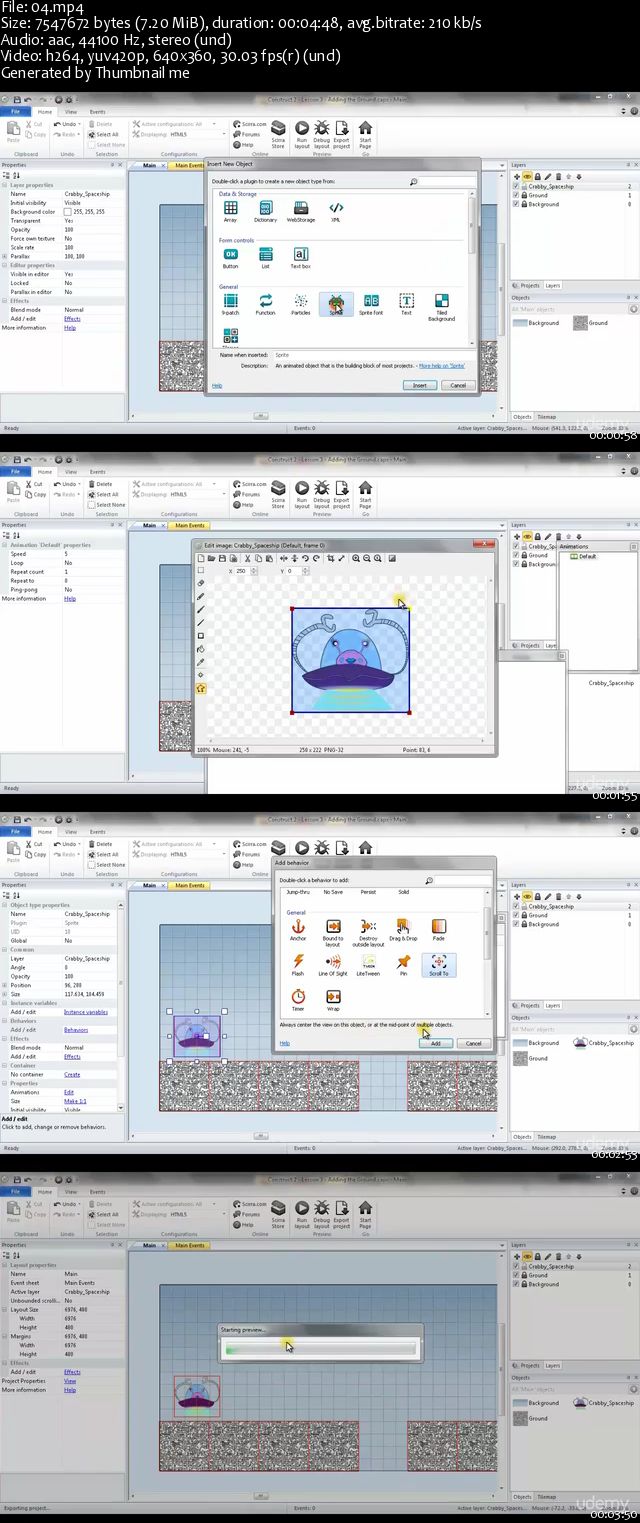Switch to Projects tab beside Insert New Object dialog

pyautogui.click(x=528, y=285)
